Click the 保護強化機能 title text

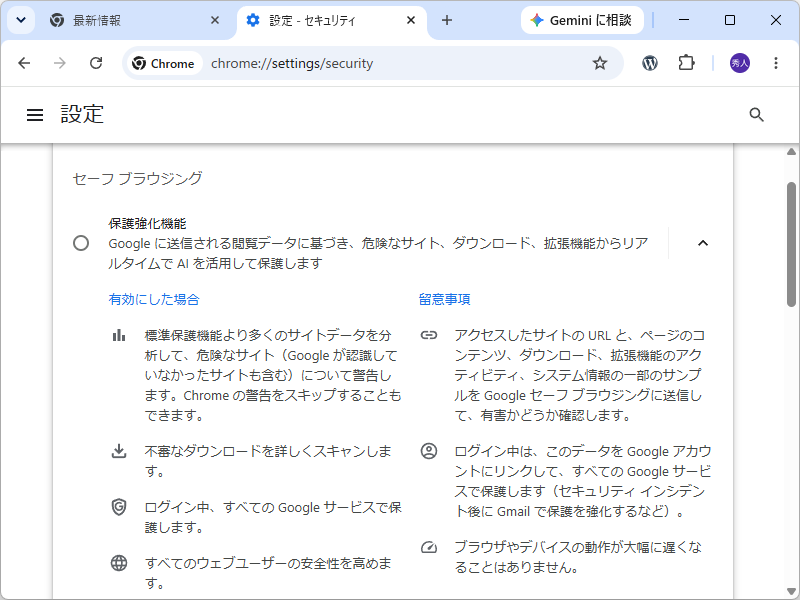(x=147, y=223)
